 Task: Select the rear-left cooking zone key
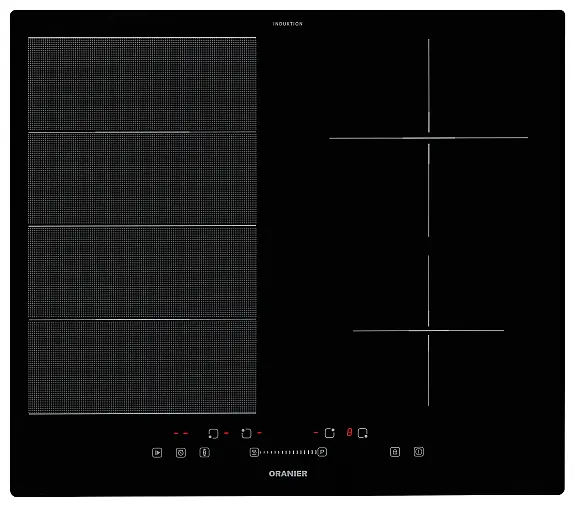(x=246, y=433)
